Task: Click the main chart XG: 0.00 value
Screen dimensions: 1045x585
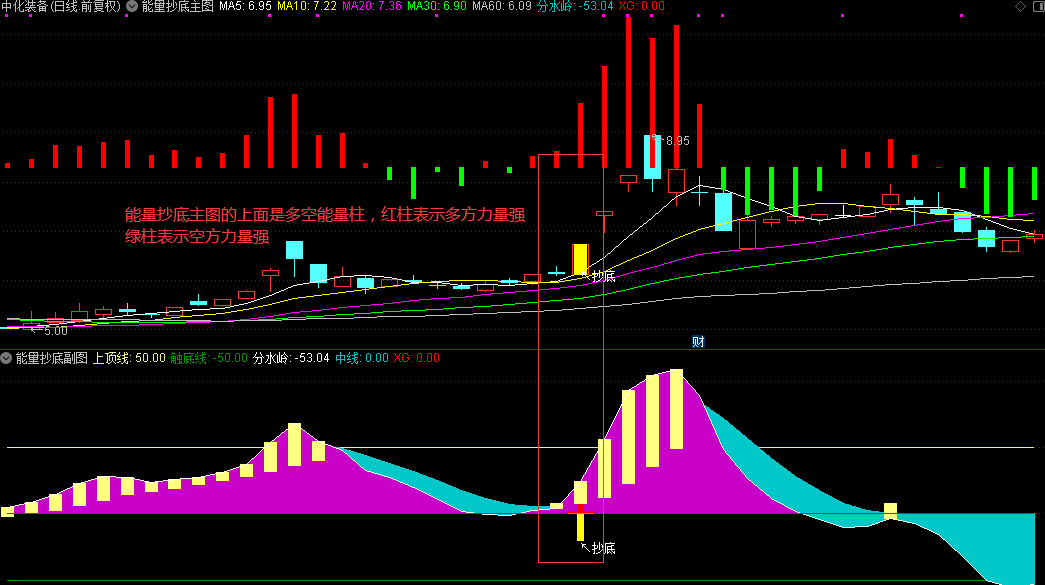Action: pyautogui.click(x=641, y=6)
